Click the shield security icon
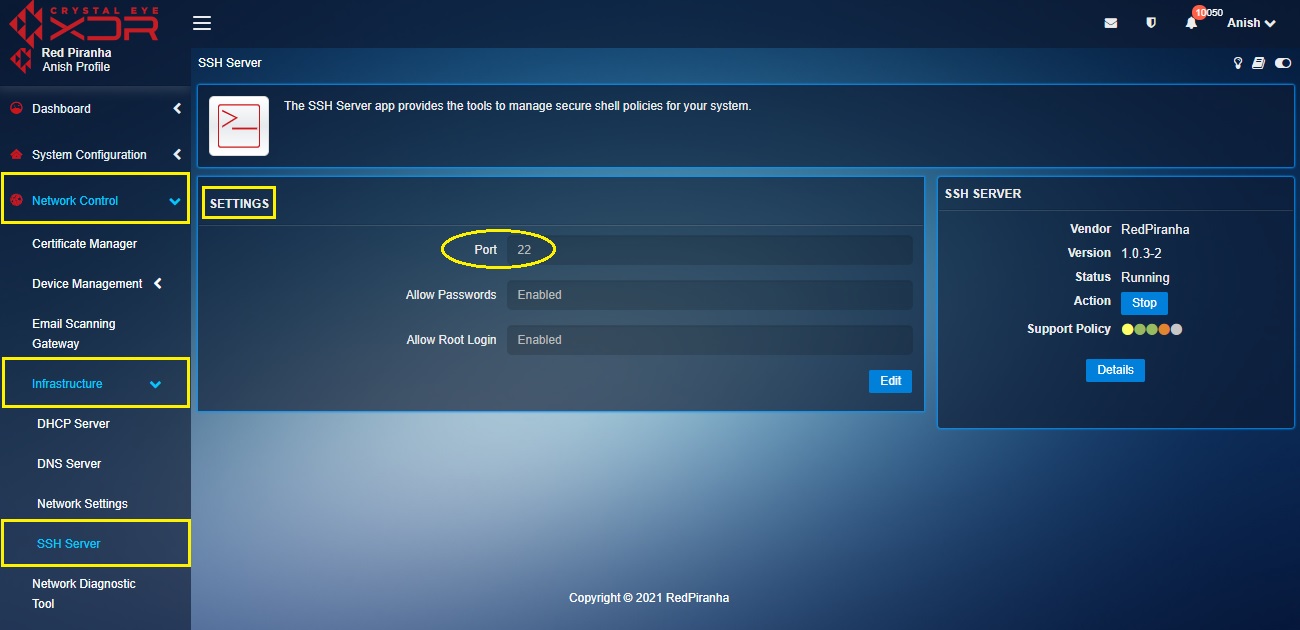This screenshot has width=1300, height=630. click(x=1151, y=23)
